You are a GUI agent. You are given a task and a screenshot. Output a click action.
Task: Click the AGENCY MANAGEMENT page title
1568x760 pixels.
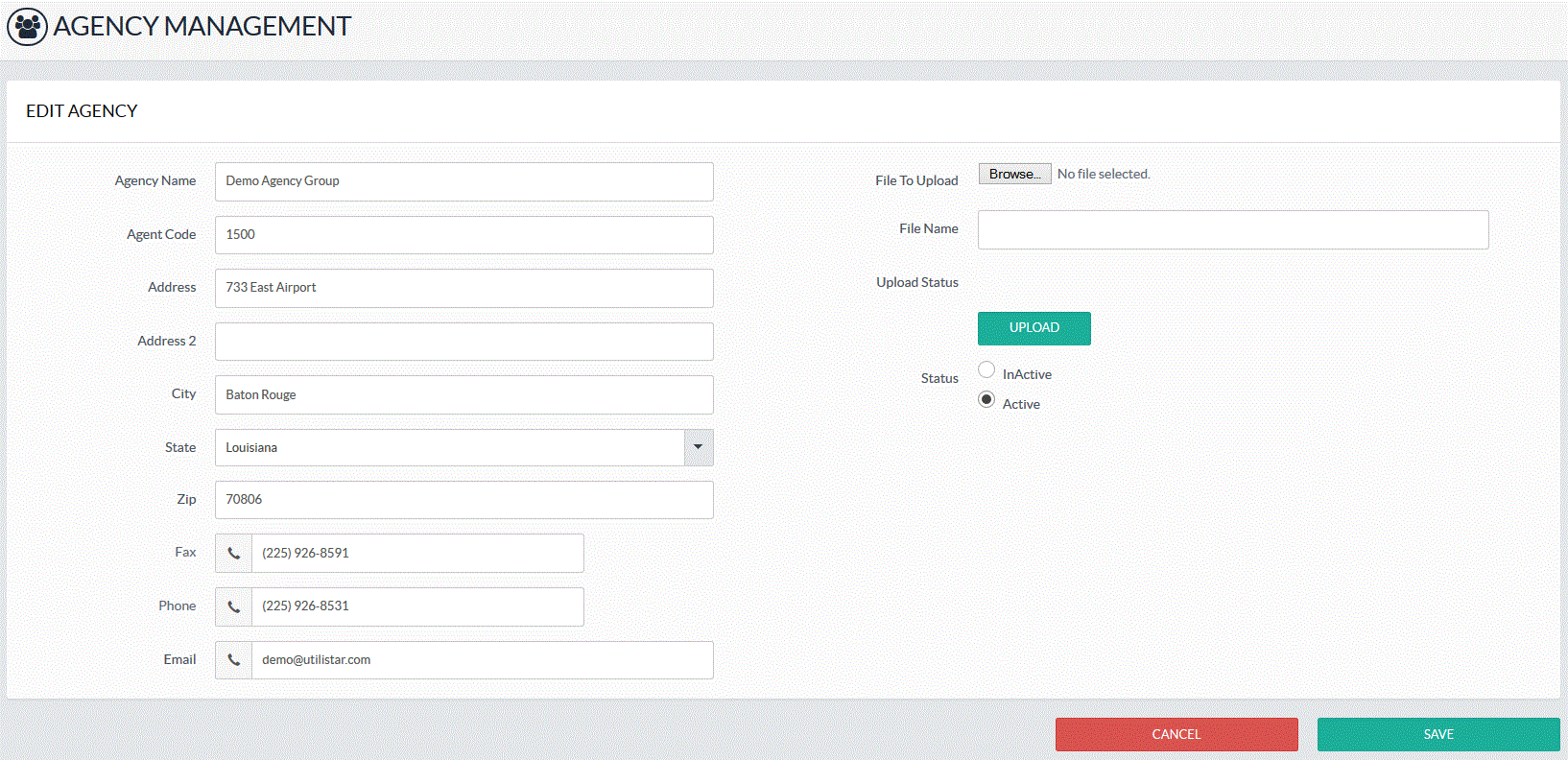coord(202,27)
